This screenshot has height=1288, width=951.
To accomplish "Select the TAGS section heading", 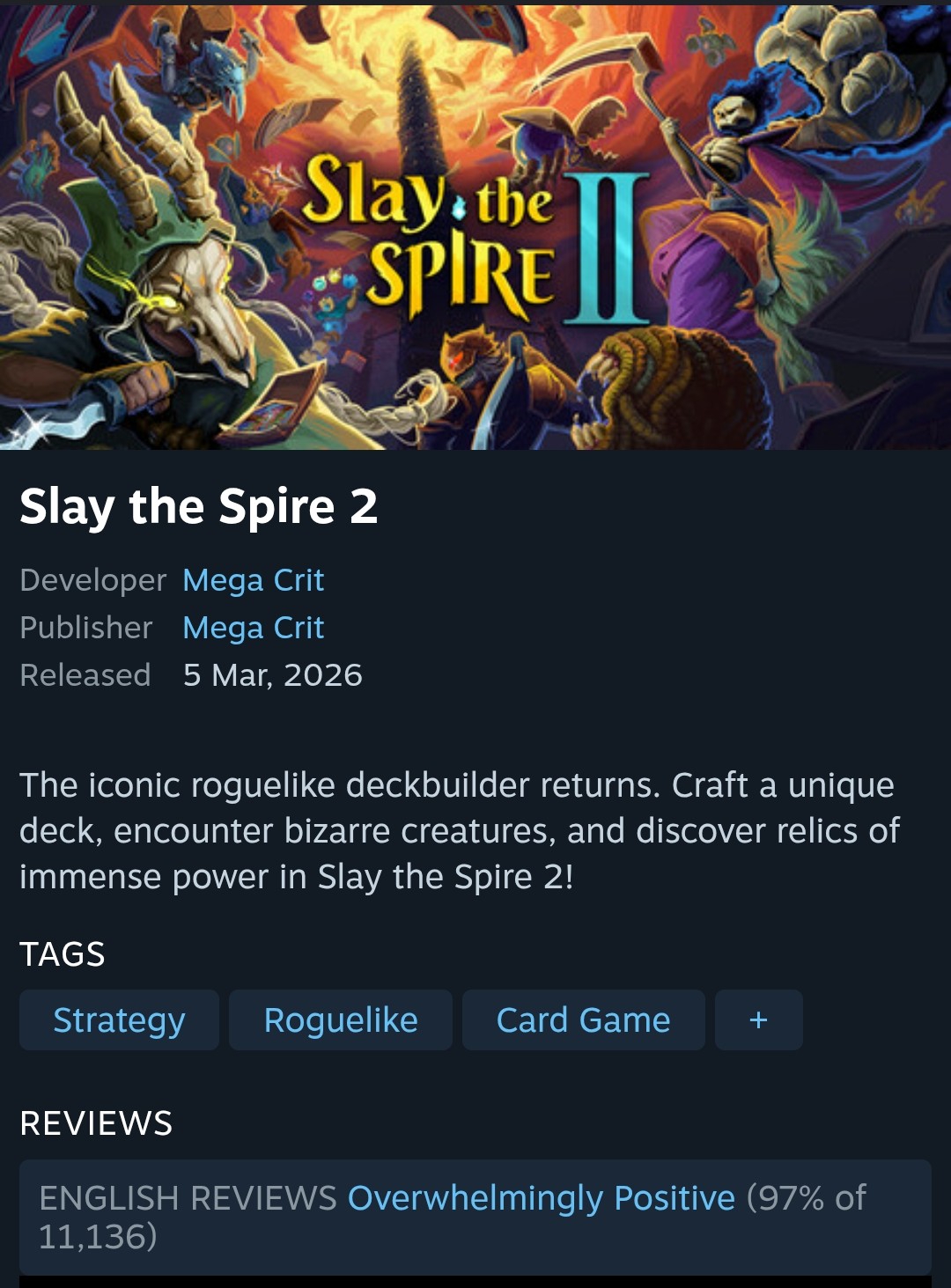I will point(63,954).
